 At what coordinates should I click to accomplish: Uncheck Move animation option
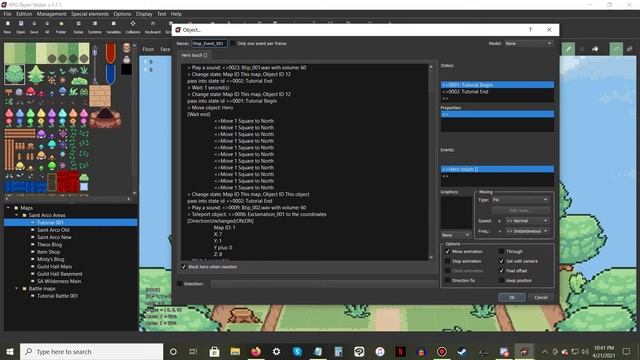(x=447, y=251)
